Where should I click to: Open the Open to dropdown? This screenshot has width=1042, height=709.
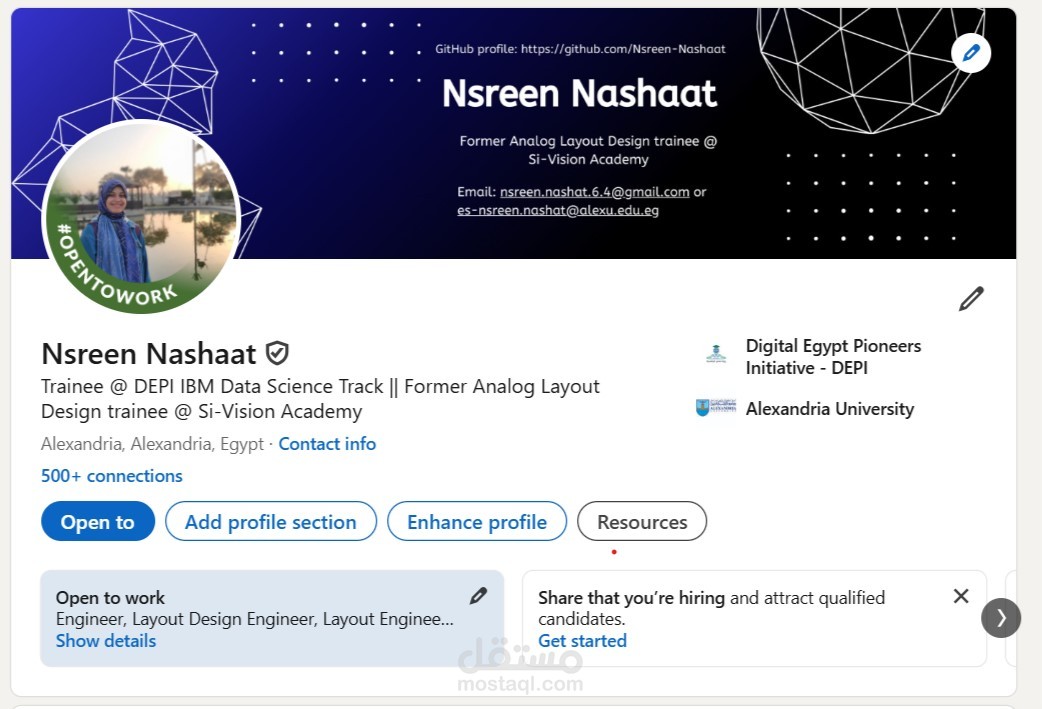[x=97, y=521]
